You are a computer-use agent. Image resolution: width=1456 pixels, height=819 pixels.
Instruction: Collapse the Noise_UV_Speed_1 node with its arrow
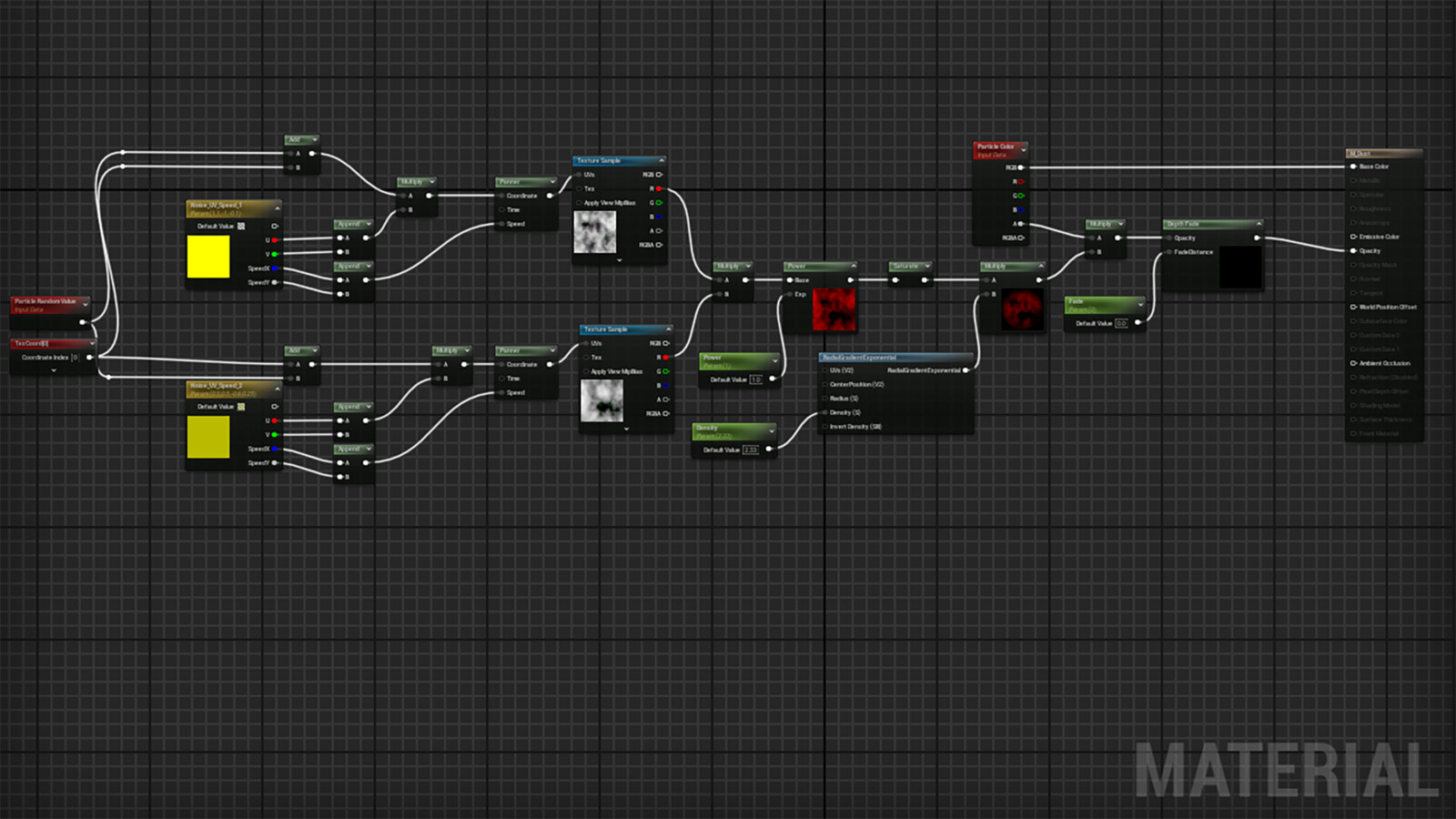click(277, 208)
